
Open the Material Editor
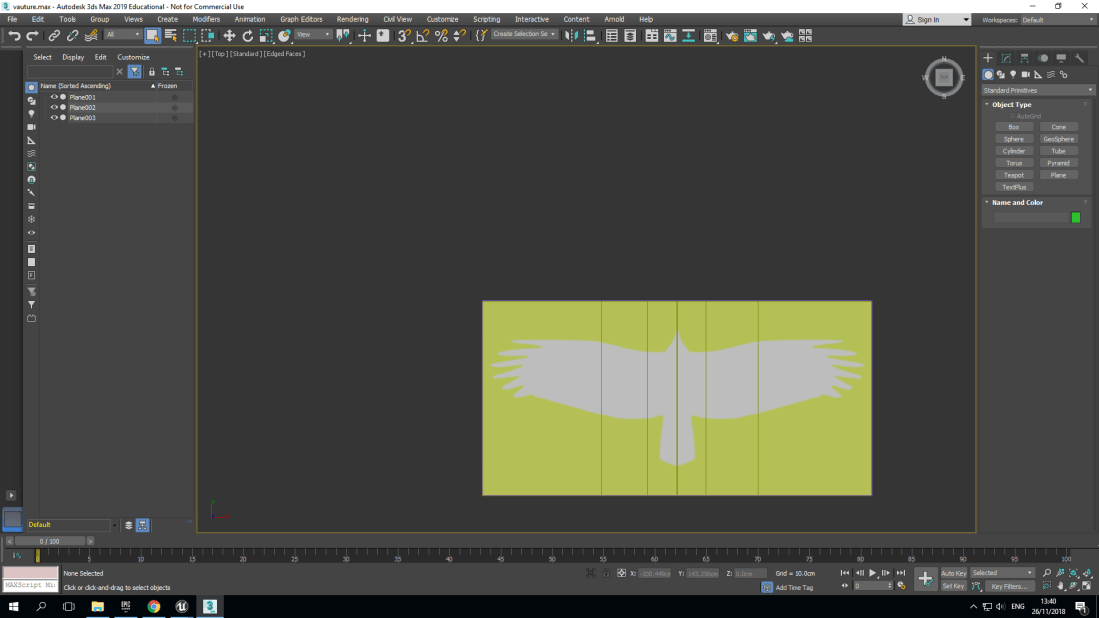pos(709,36)
